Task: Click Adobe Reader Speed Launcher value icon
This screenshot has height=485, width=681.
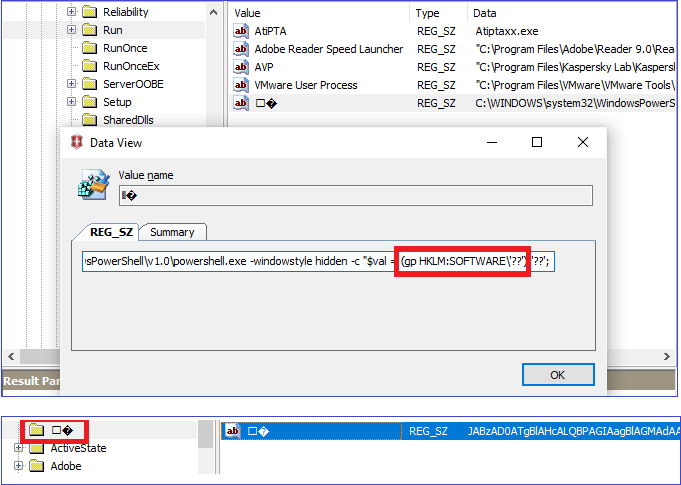Action: tap(241, 49)
